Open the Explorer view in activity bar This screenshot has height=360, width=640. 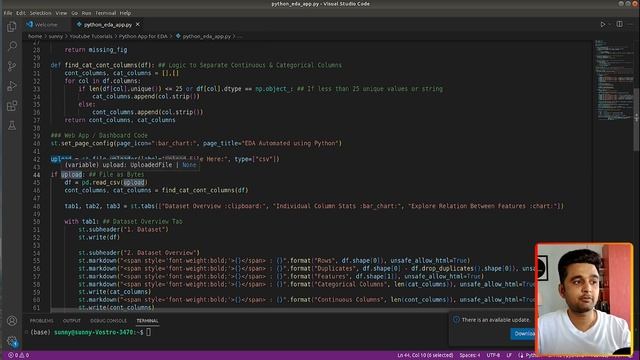click(12, 27)
